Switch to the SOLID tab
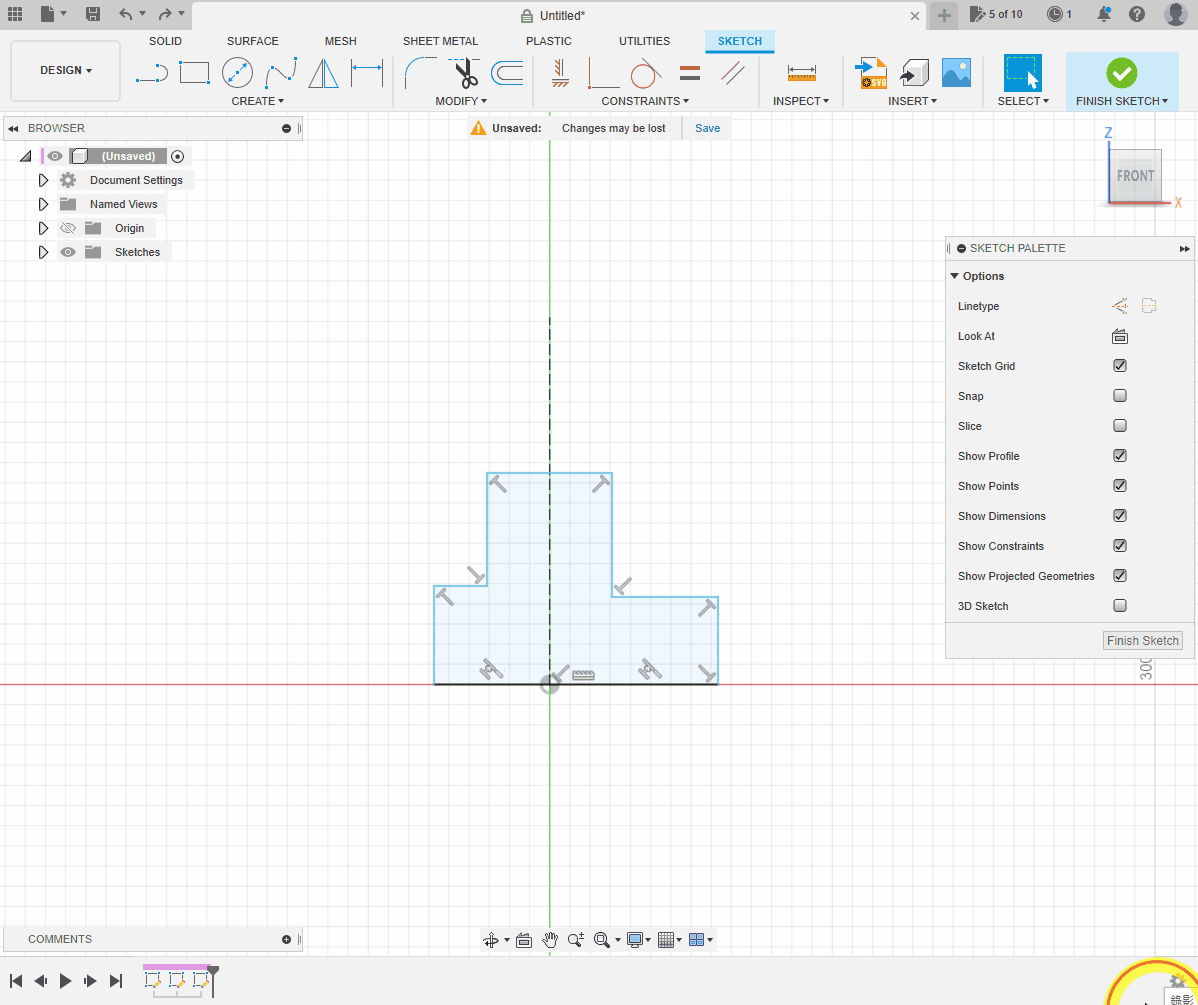 165,41
